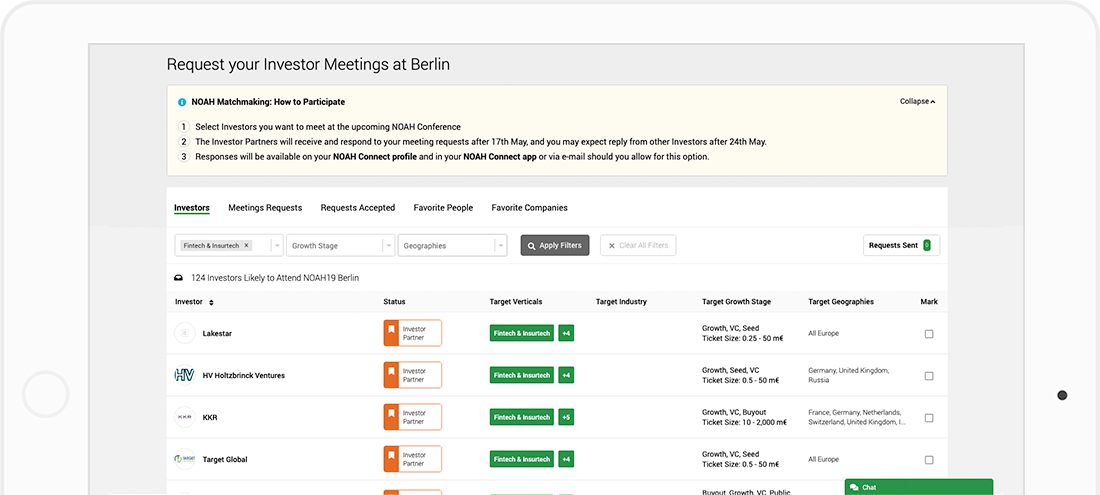Image resolution: width=1100 pixels, height=495 pixels.
Task: Click the KKR investor name
Action: 210,418
